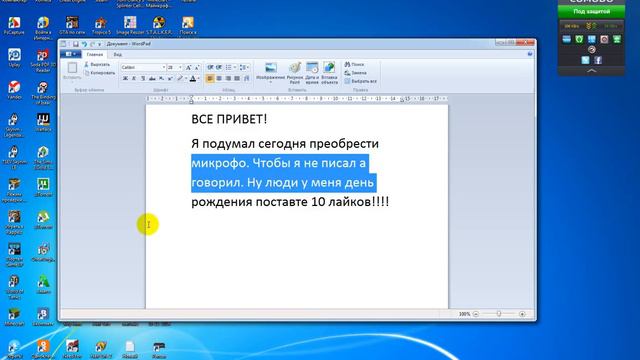This screenshot has height=360, width=640.
Task: Center align the text
Action: 219,78
